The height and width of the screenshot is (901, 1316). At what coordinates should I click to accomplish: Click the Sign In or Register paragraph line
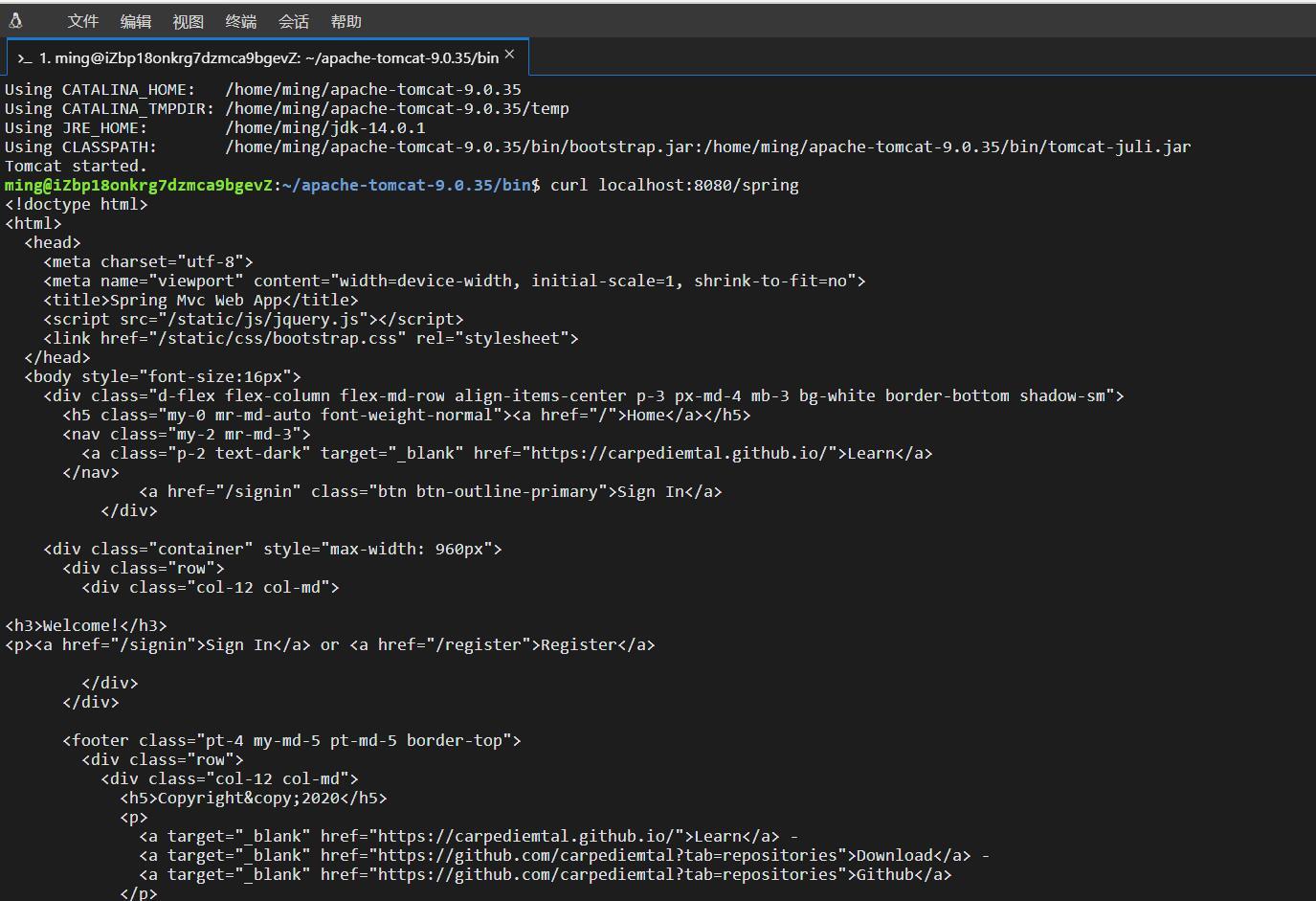click(330, 644)
